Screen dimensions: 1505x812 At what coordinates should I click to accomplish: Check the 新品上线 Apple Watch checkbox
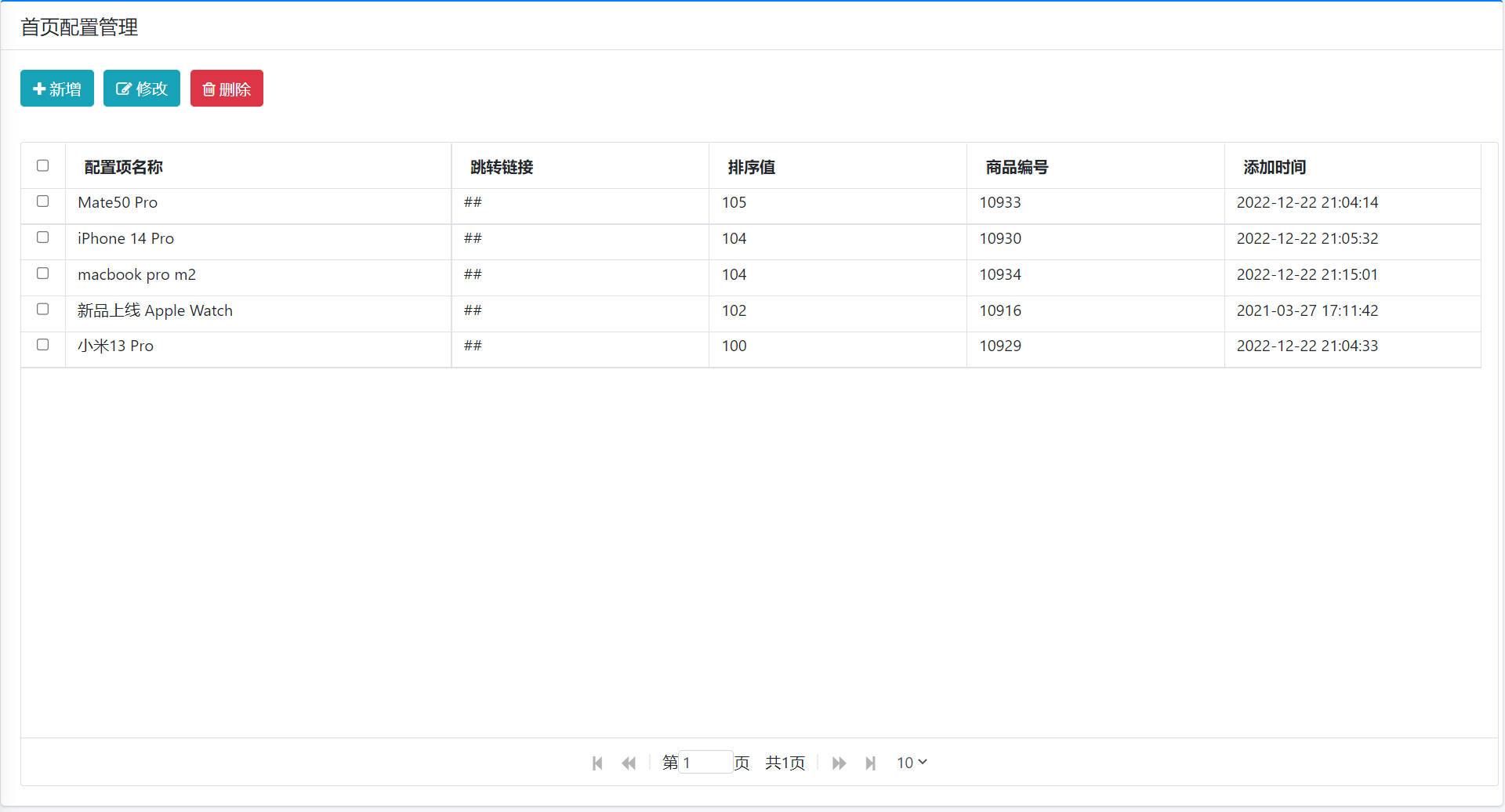click(43, 310)
